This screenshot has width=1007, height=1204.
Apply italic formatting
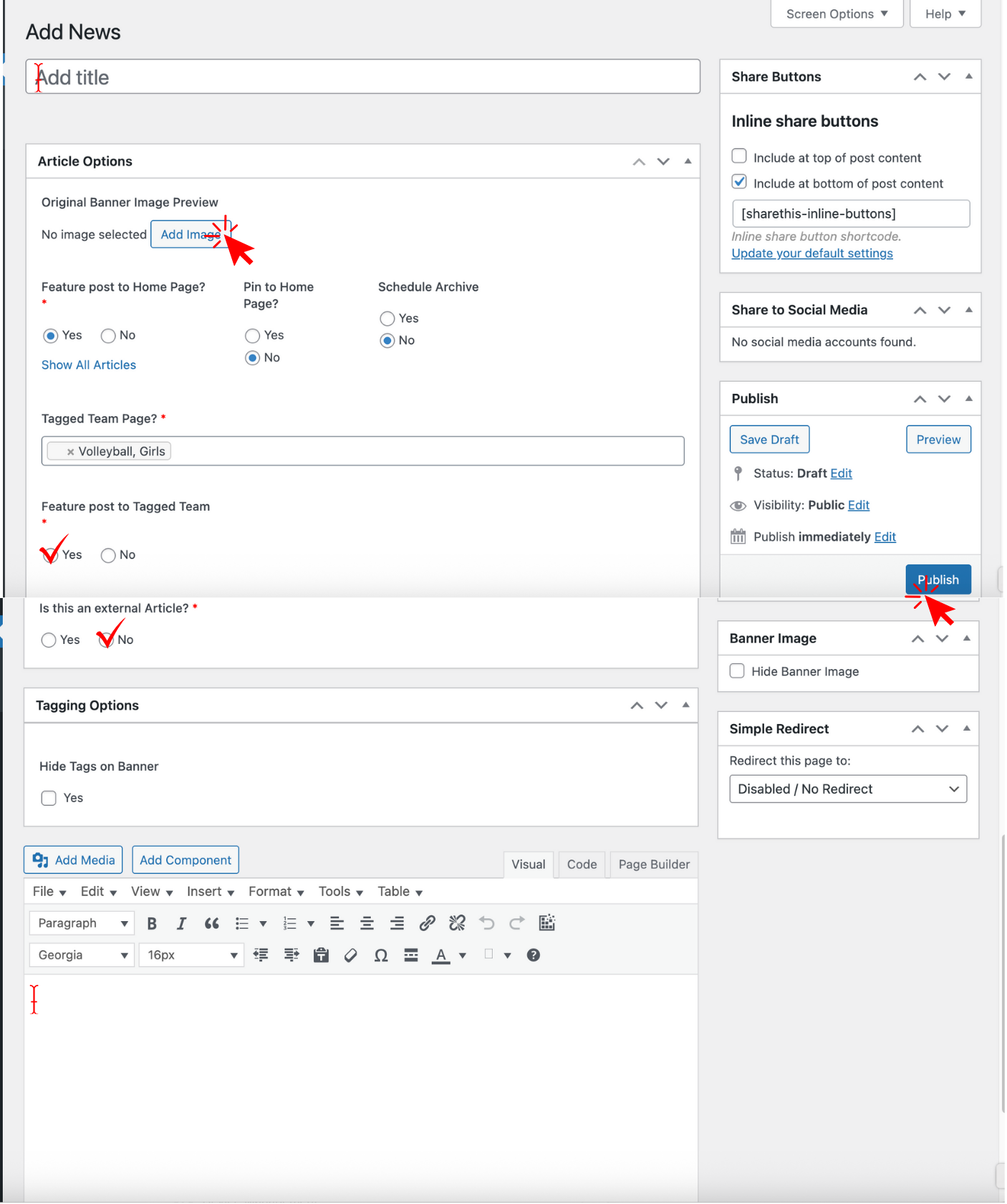[181, 924]
